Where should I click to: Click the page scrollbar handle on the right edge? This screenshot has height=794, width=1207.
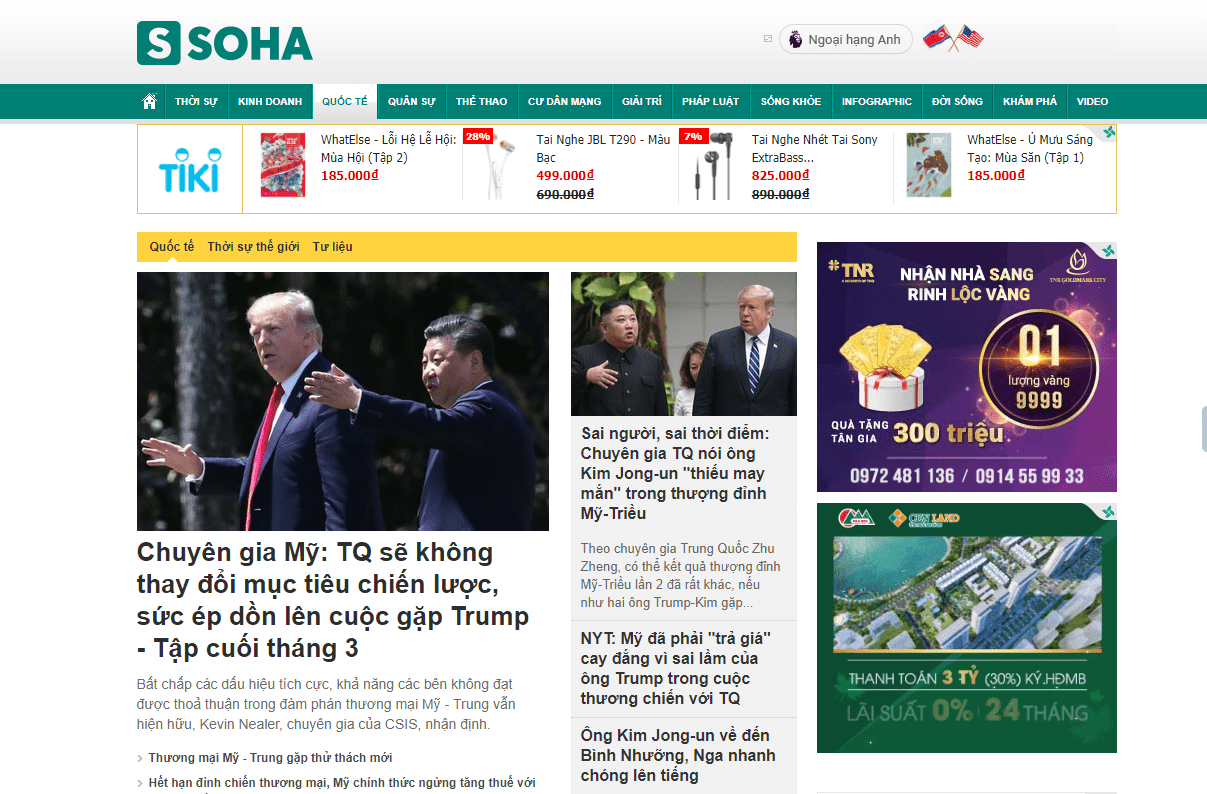(1203, 429)
